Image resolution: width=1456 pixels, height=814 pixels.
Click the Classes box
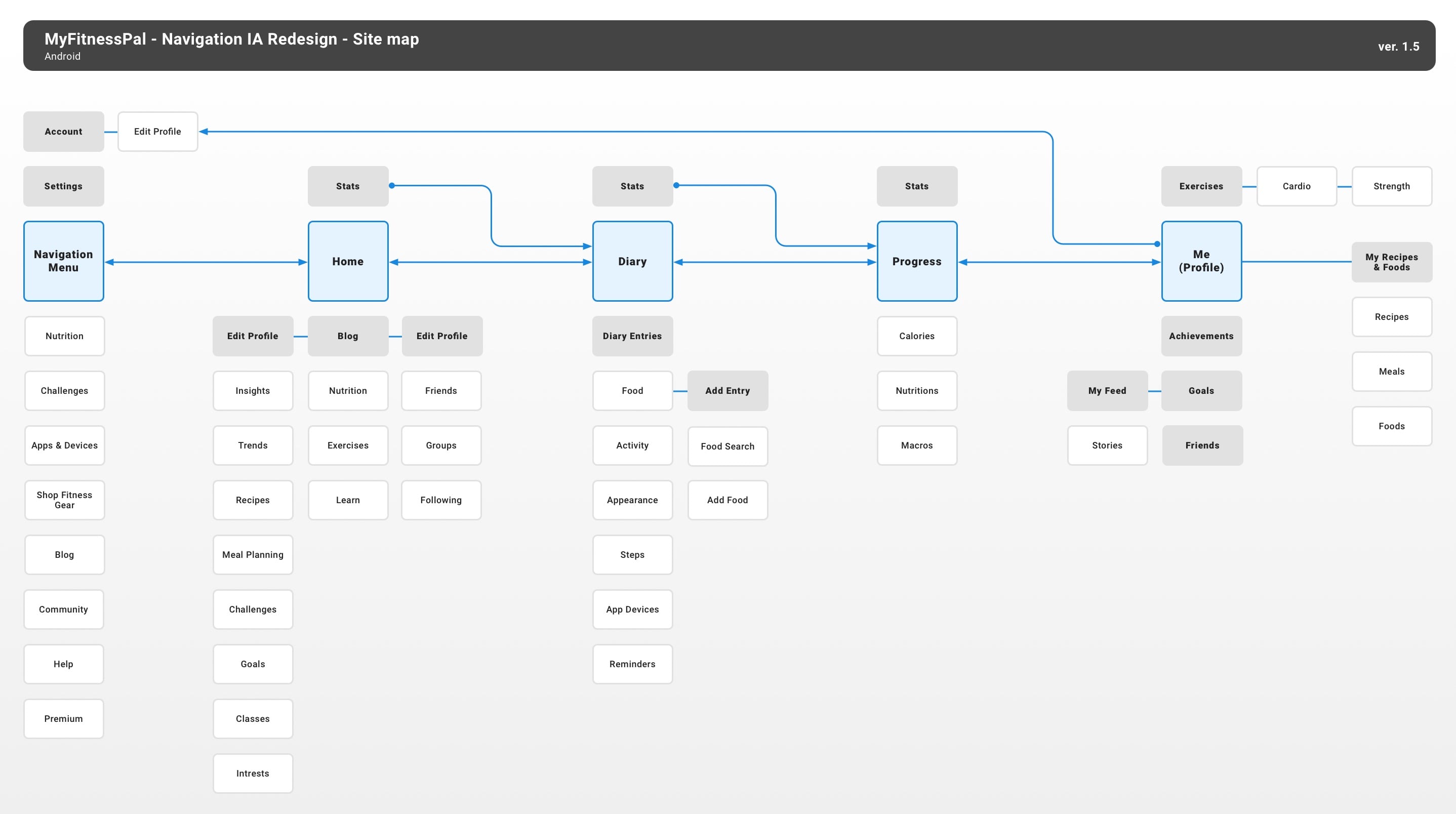(253, 719)
